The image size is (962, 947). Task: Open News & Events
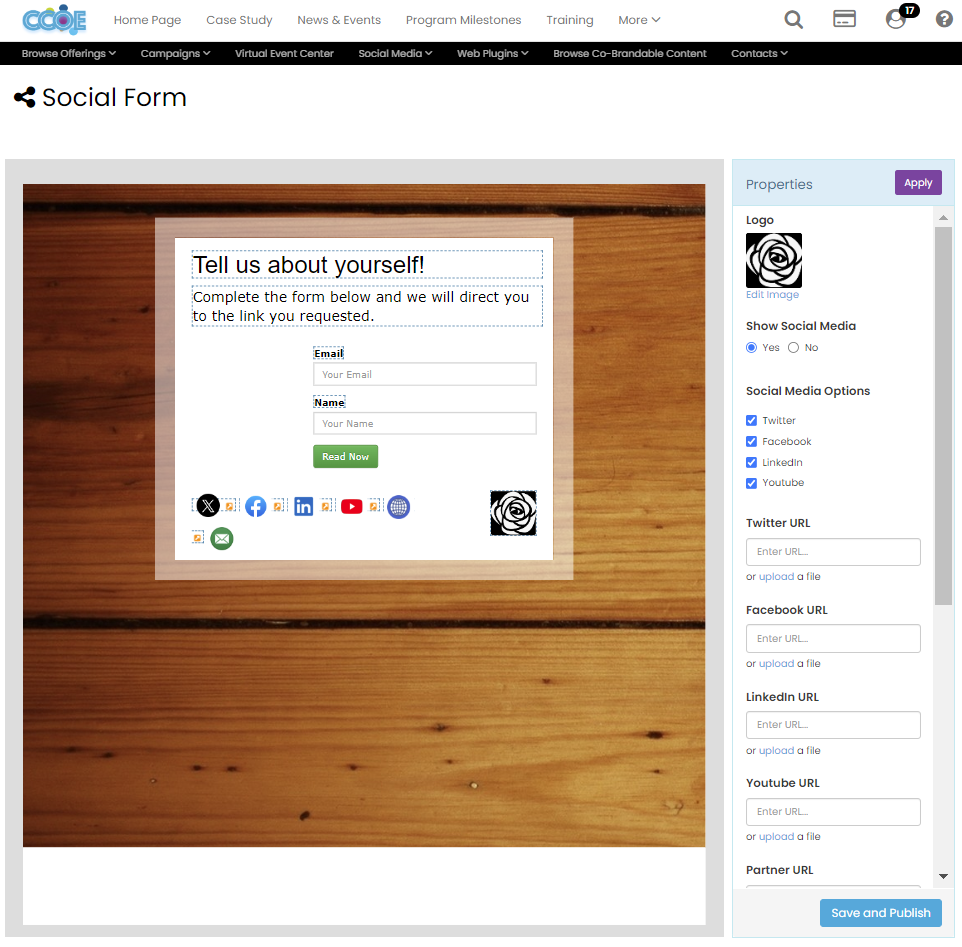pyautogui.click(x=339, y=20)
